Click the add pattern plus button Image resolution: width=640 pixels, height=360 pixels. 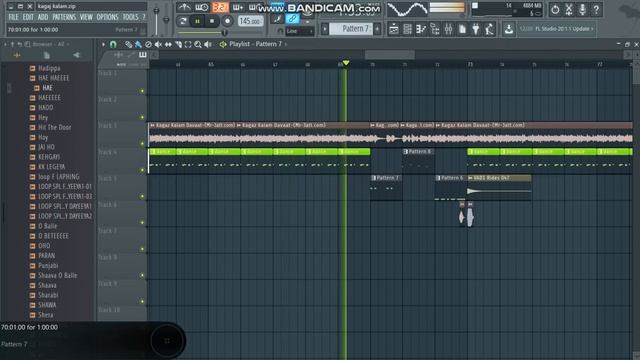click(x=377, y=29)
